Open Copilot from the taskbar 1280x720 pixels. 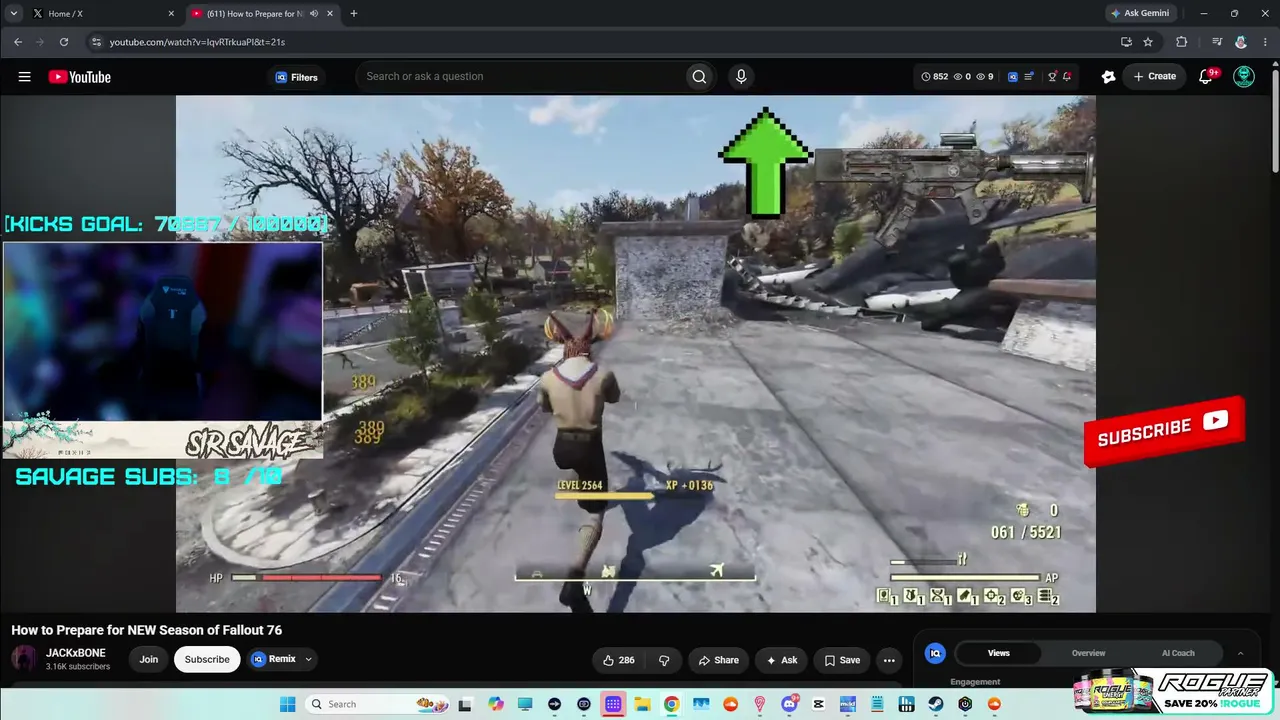pos(496,704)
